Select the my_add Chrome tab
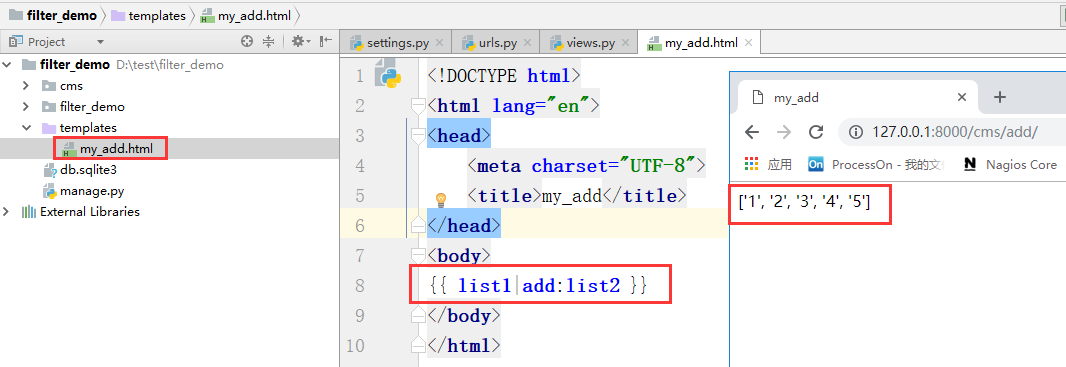1066x367 pixels. (x=858, y=97)
